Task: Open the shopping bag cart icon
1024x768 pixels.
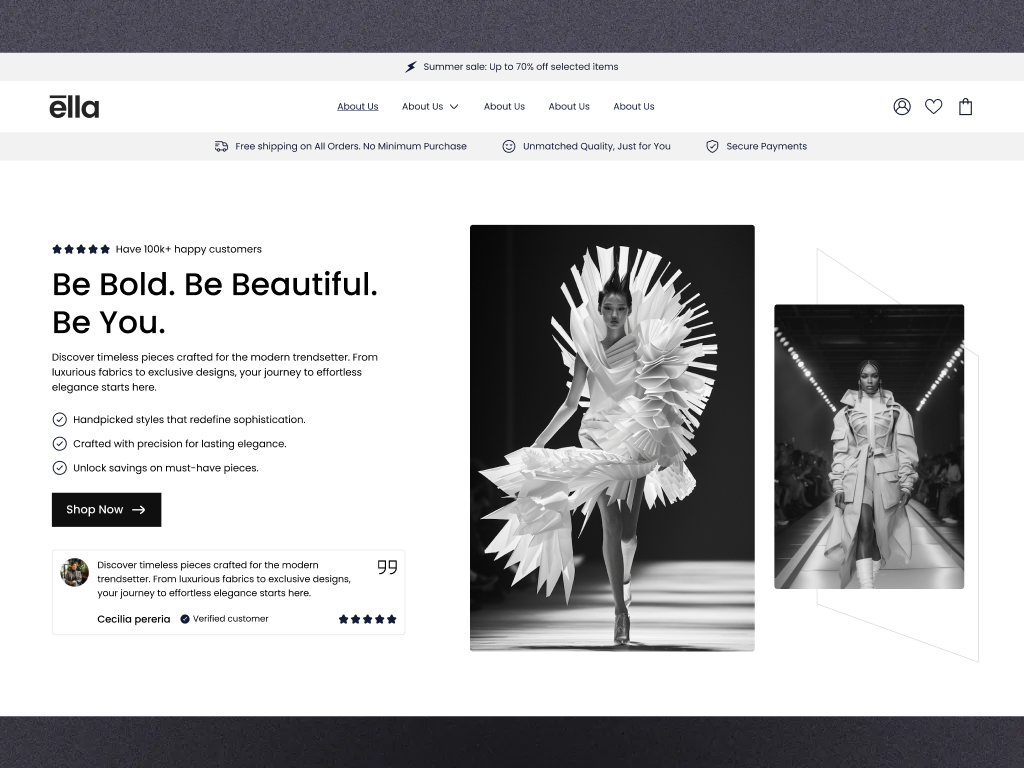Action: click(x=965, y=106)
